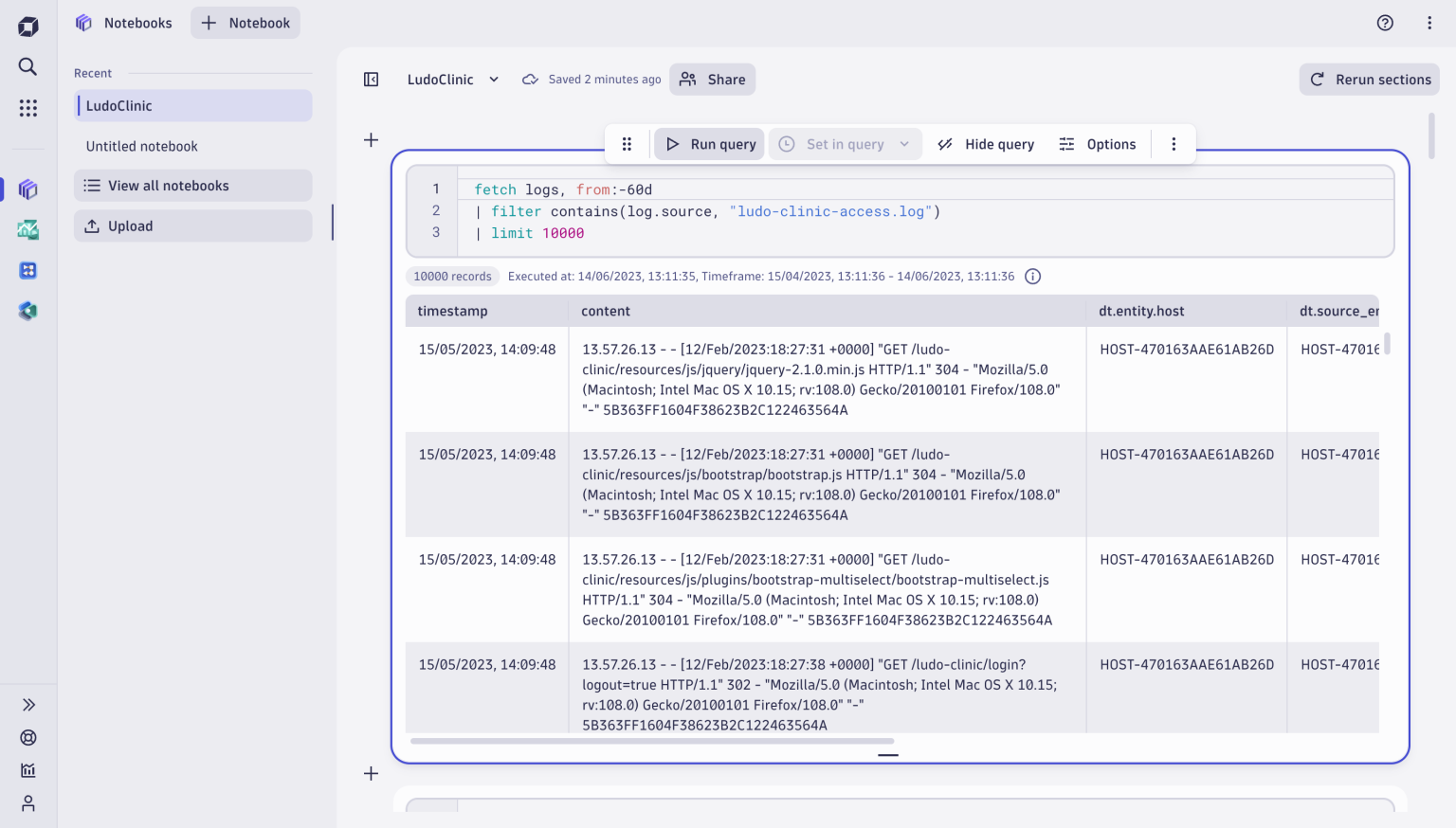This screenshot has height=828, width=1456.
Task: Collapse the left sidebar panel
Action: click(x=371, y=80)
